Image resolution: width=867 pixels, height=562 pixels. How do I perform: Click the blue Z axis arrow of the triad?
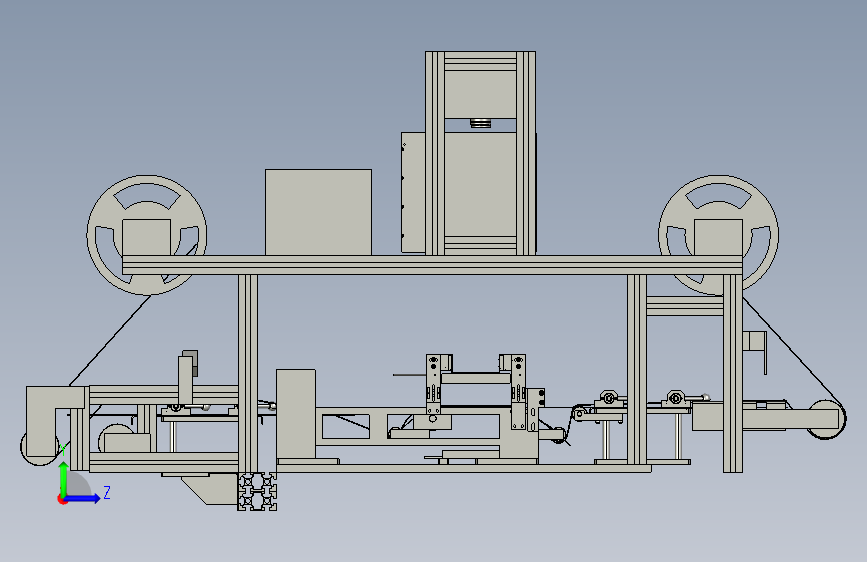[83, 498]
